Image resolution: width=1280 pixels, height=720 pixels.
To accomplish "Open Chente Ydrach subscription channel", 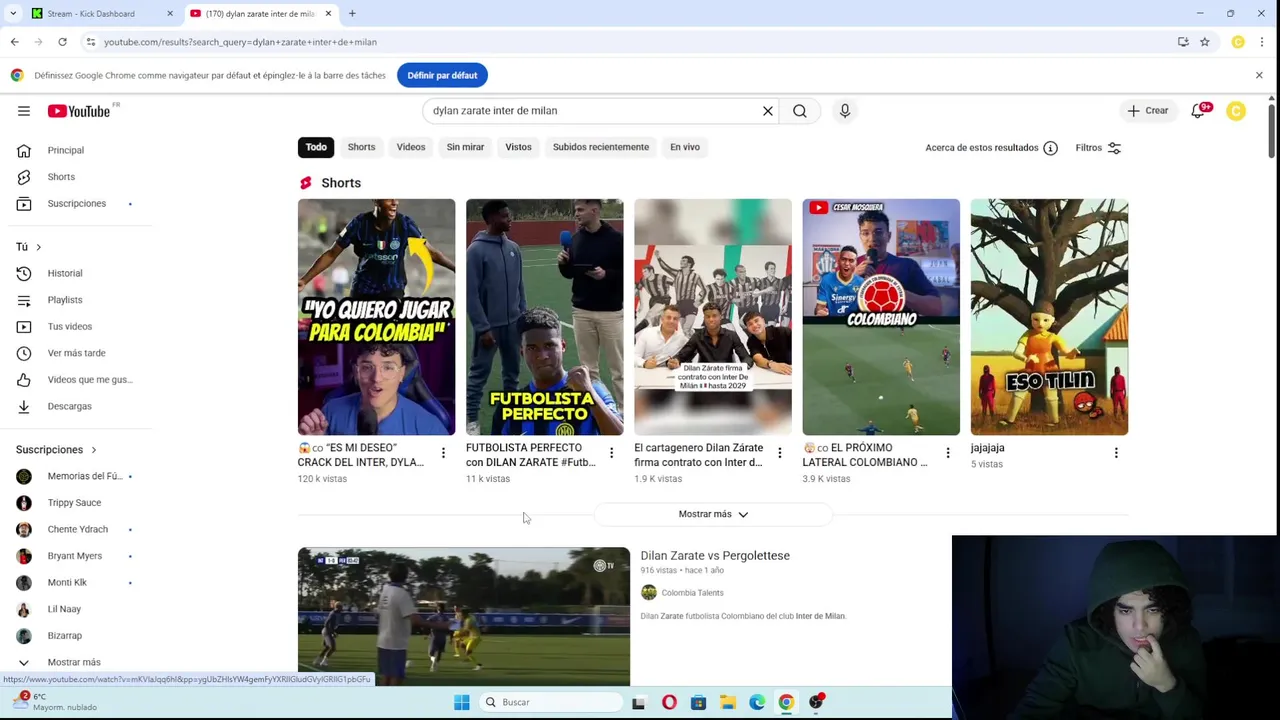I will tap(76, 529).
